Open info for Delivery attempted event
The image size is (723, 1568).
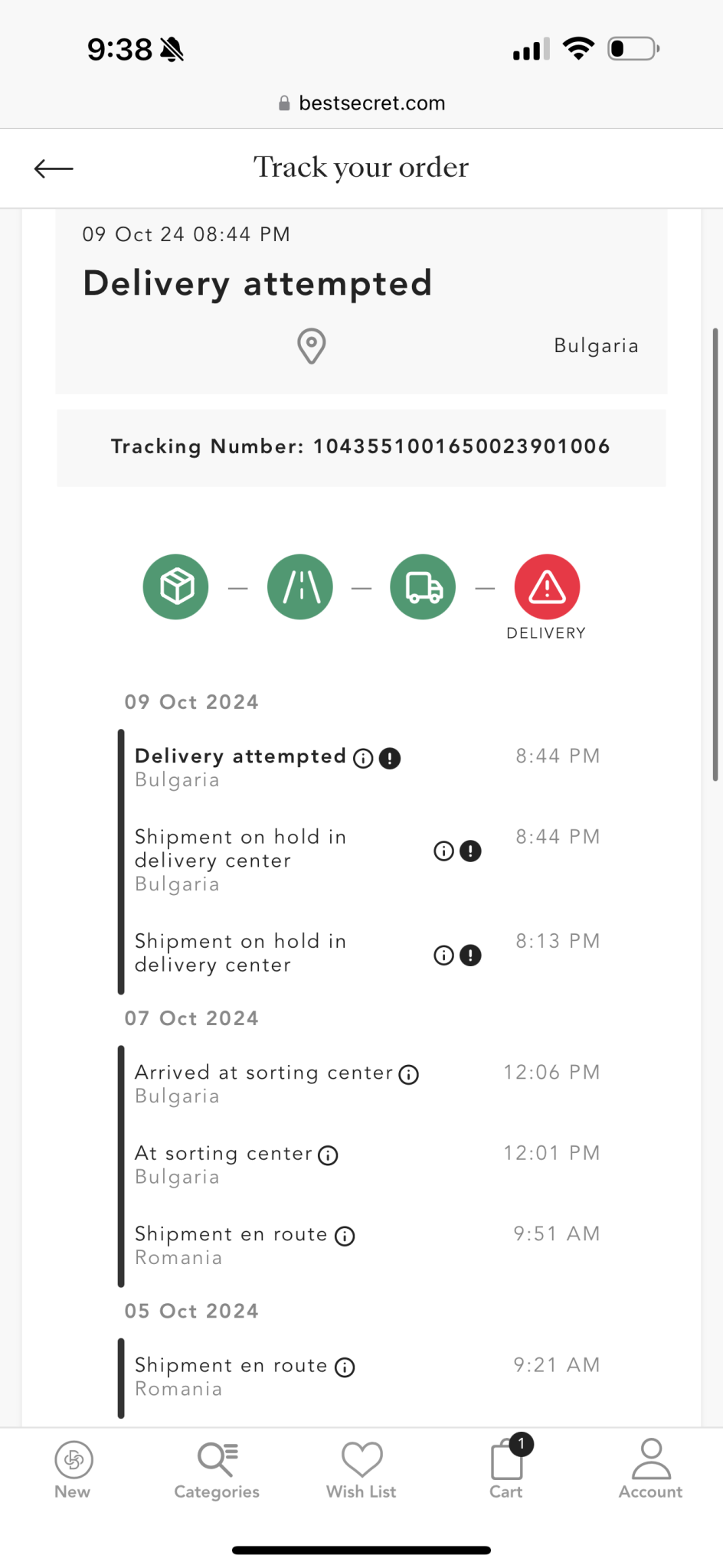[x=363, y=758]
